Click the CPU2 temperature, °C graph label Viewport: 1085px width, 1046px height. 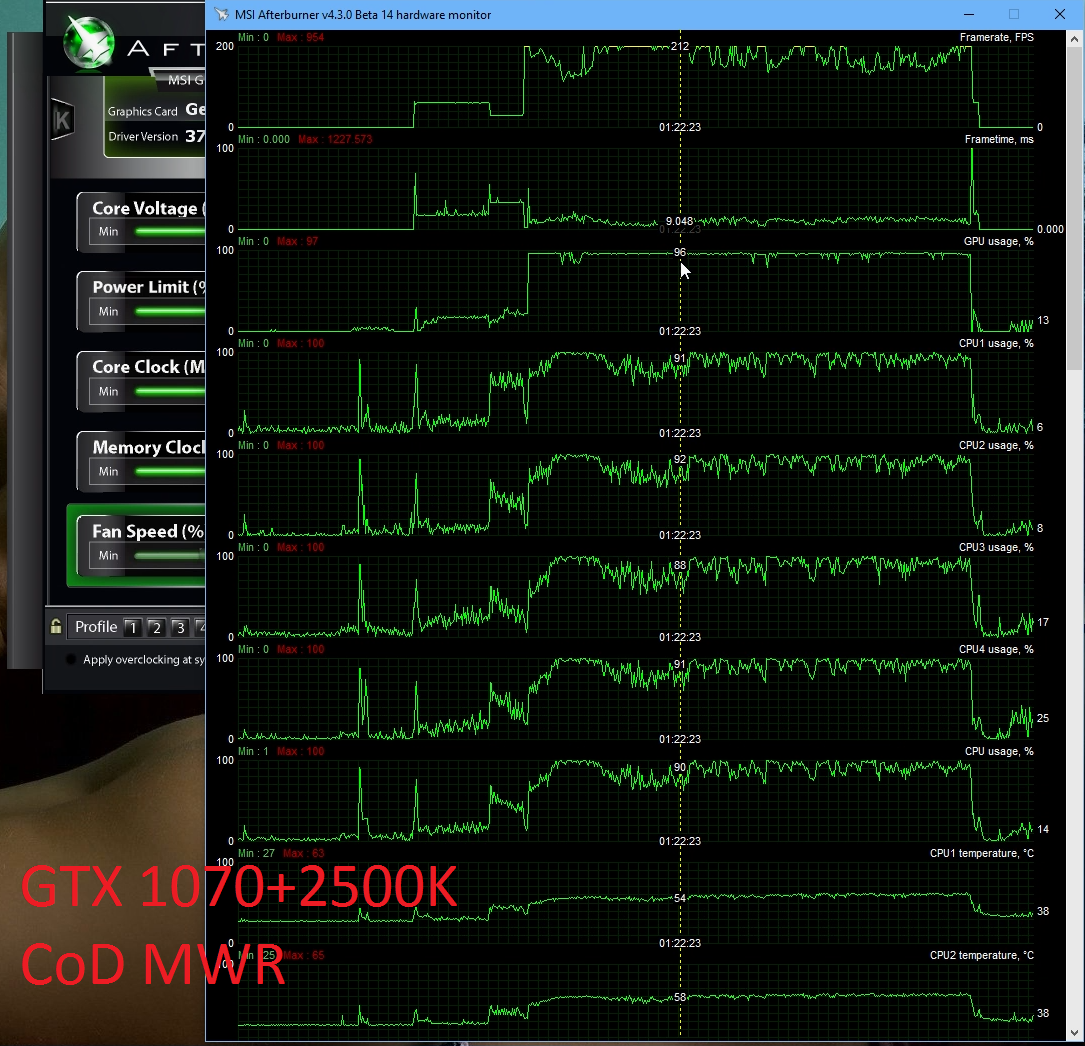981,955
